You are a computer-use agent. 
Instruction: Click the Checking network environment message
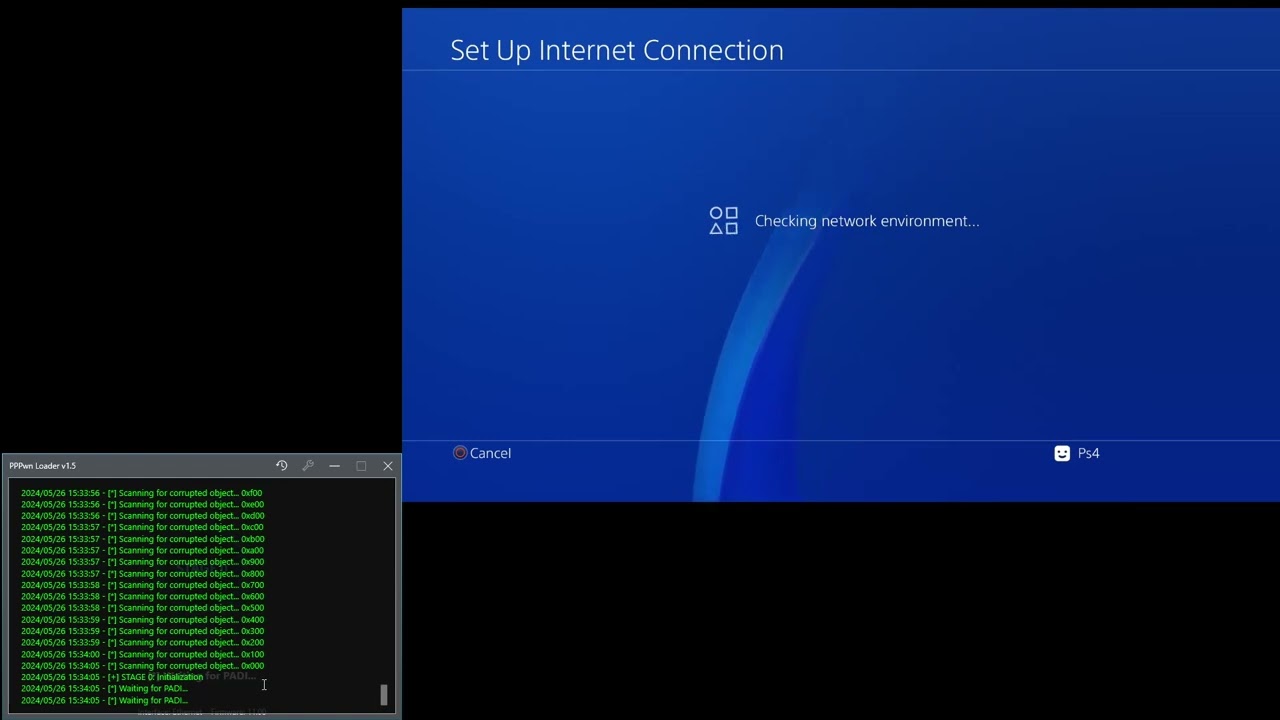867,221
